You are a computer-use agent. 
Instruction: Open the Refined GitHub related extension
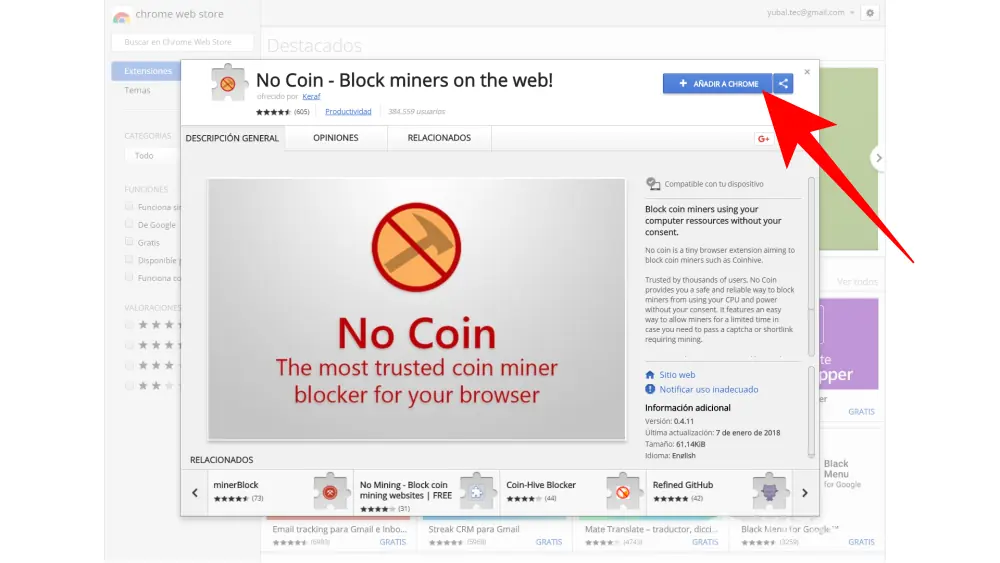pyautogui.click(x=719, y=492)
